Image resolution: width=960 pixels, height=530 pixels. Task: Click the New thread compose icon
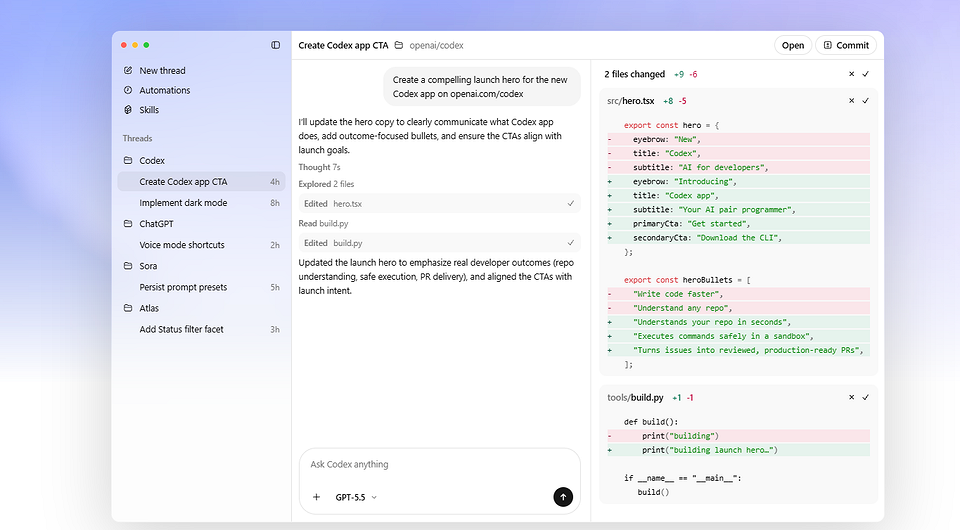click(128, 70)
